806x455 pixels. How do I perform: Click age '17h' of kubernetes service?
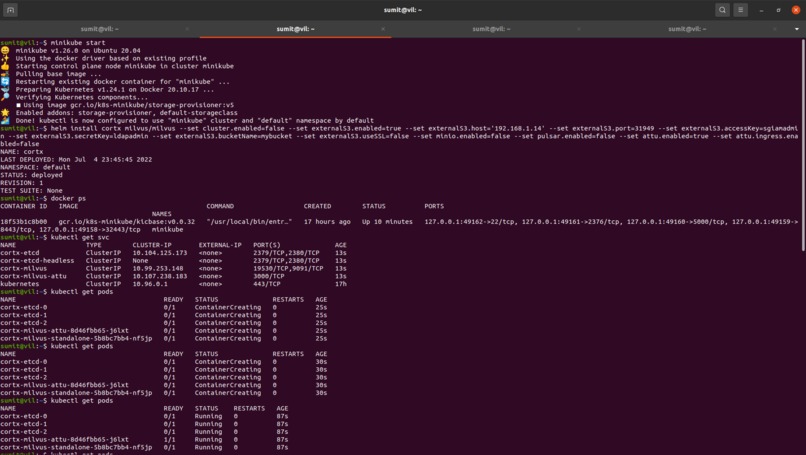coord(340,284)
